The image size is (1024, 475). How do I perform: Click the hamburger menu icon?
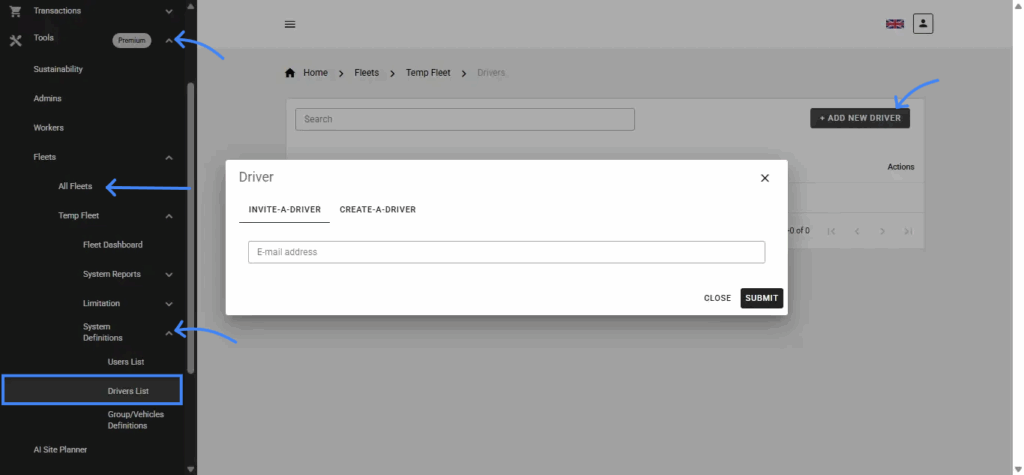290,24
